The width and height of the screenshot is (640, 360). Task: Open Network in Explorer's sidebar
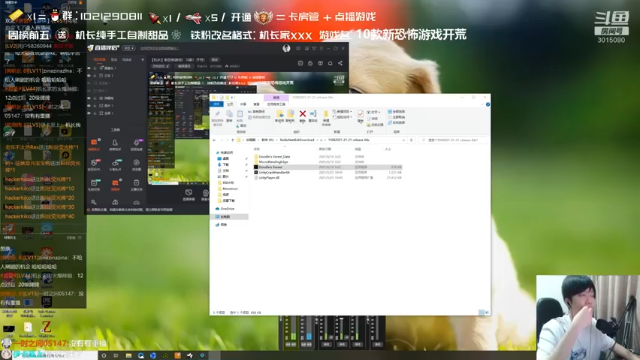[221, 224]
